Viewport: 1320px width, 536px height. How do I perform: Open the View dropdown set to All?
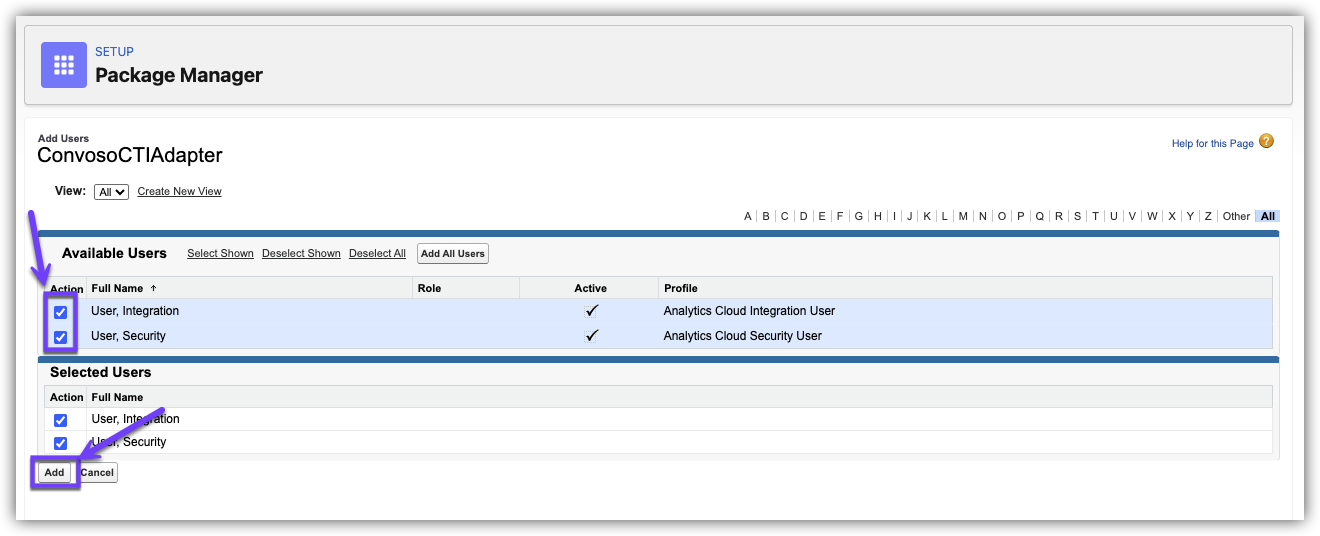pos(111,192)
